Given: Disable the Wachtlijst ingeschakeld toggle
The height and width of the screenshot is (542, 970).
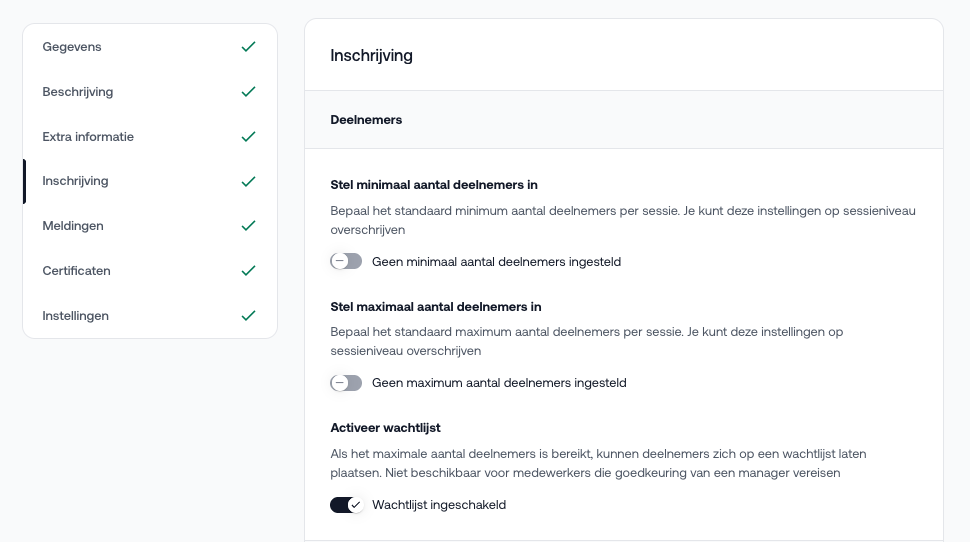Looking at the screenshot, I should (x=346, y=505).
